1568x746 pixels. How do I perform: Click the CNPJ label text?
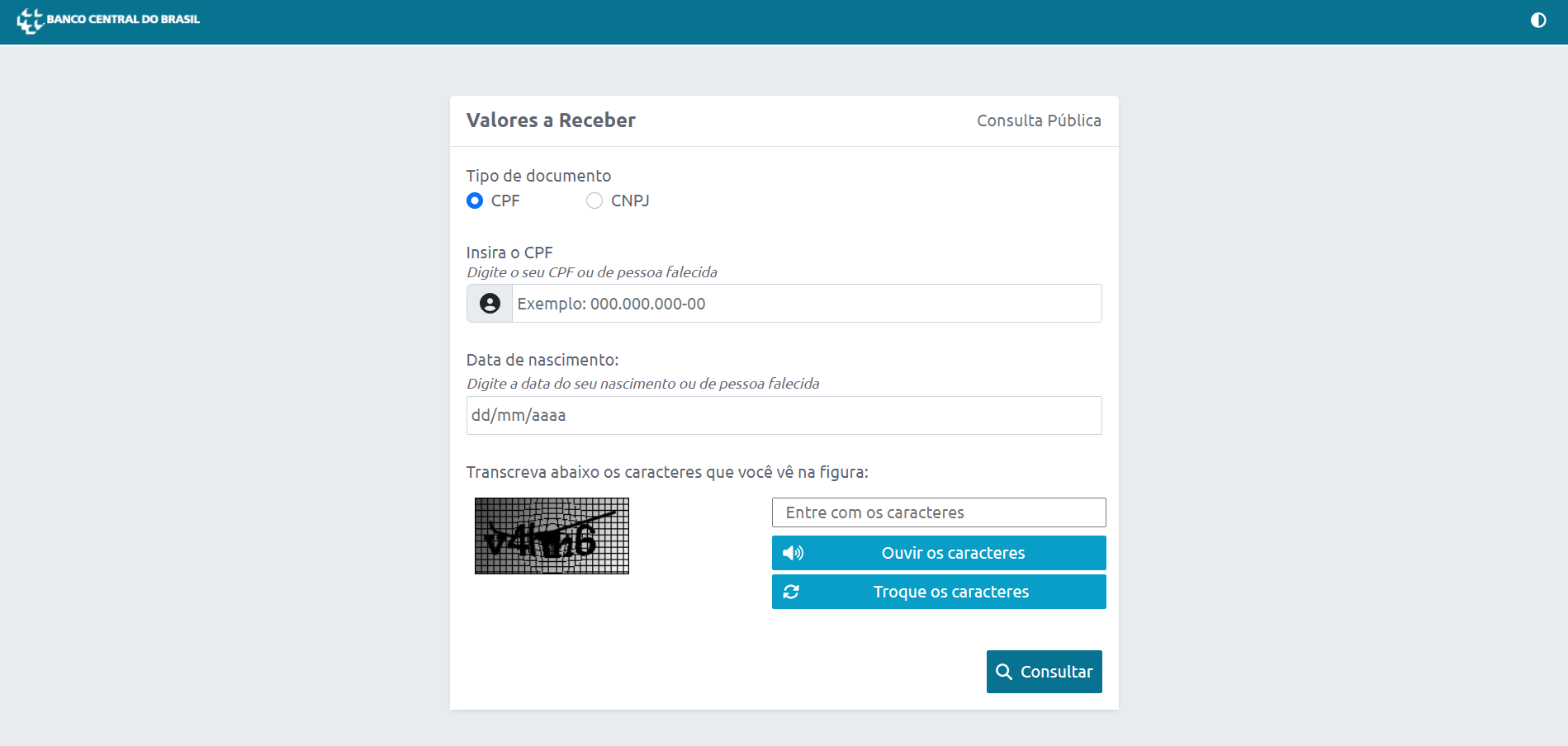pos(630,201)
